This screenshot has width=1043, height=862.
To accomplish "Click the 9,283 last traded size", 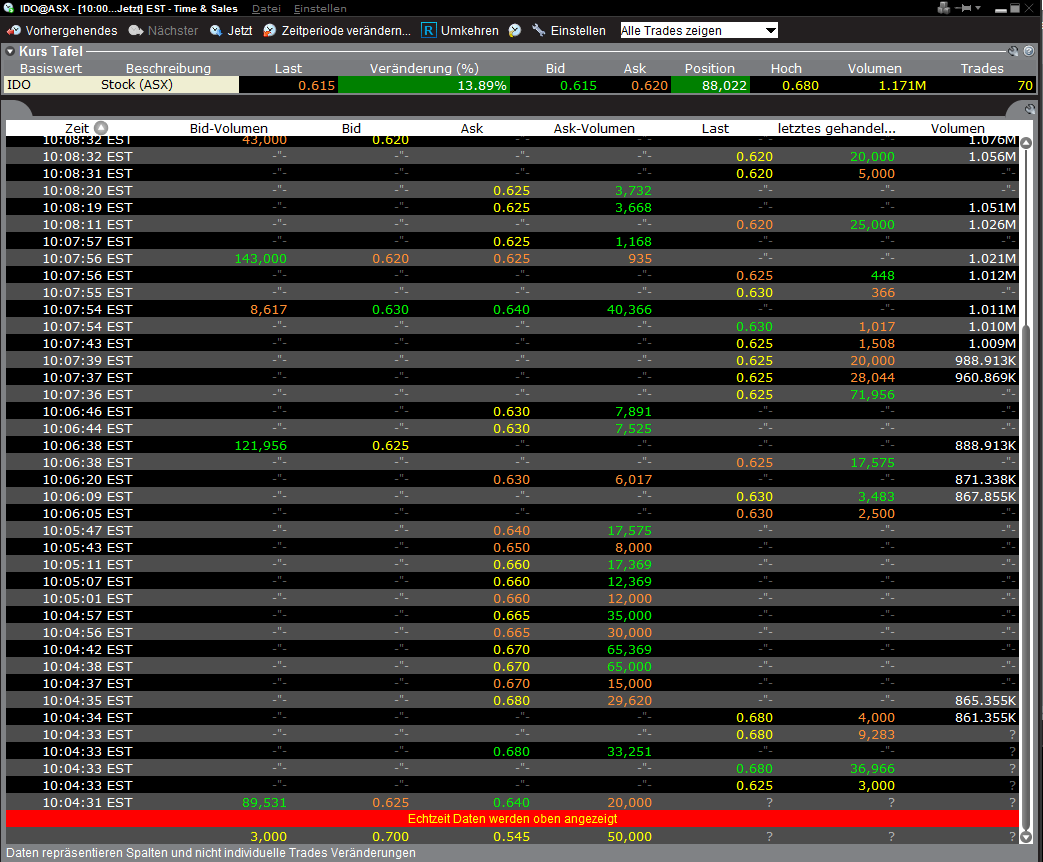I will coord(876,735).
